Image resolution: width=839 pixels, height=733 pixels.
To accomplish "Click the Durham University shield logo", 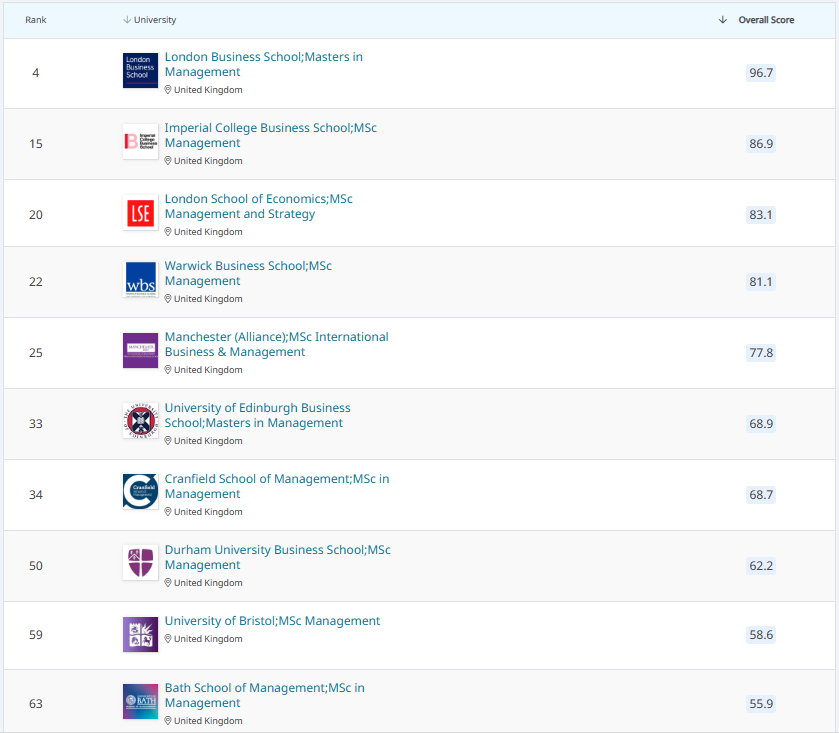I will pos(140,563).
